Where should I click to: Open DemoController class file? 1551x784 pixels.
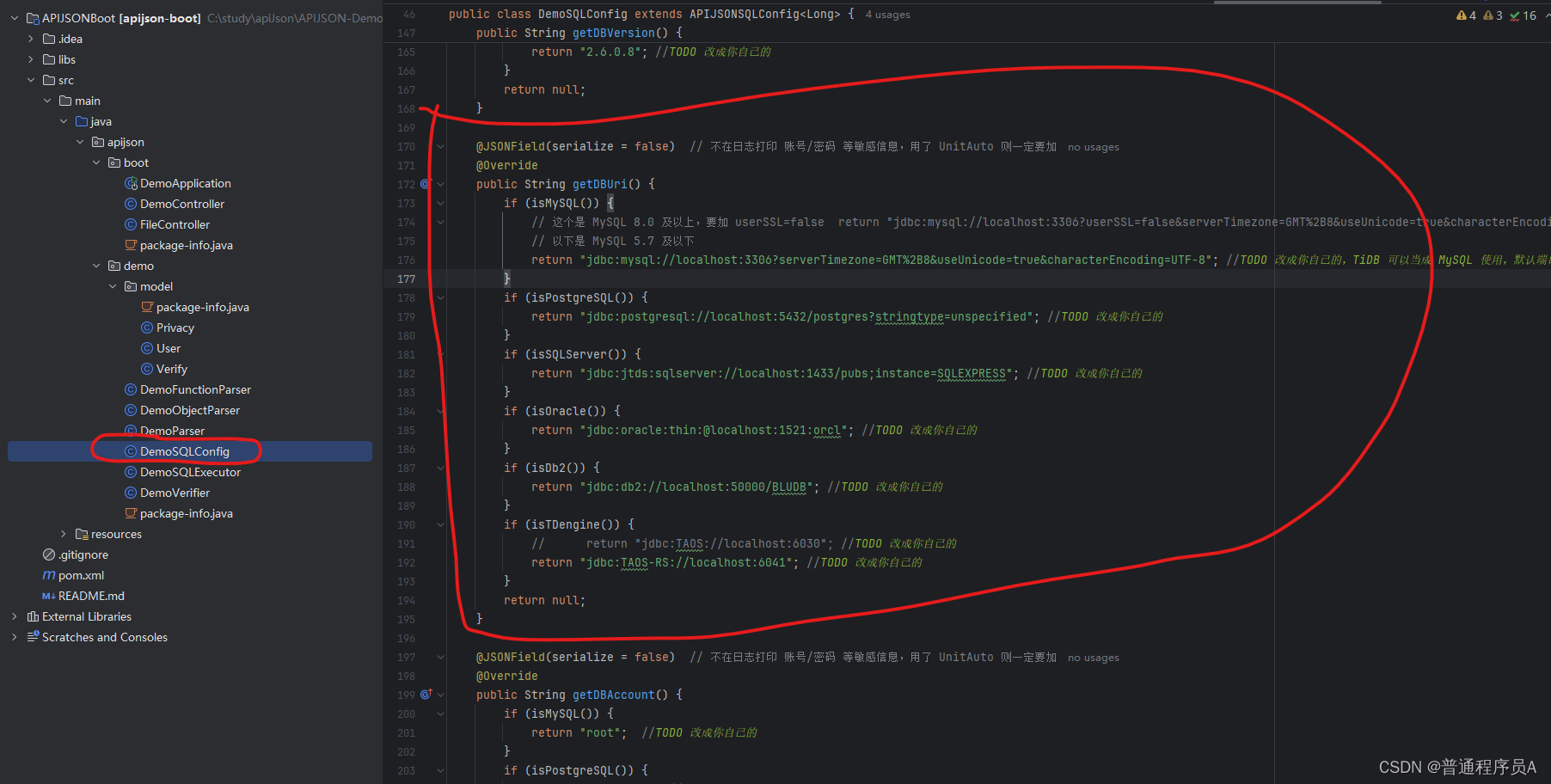pos(182,204)
